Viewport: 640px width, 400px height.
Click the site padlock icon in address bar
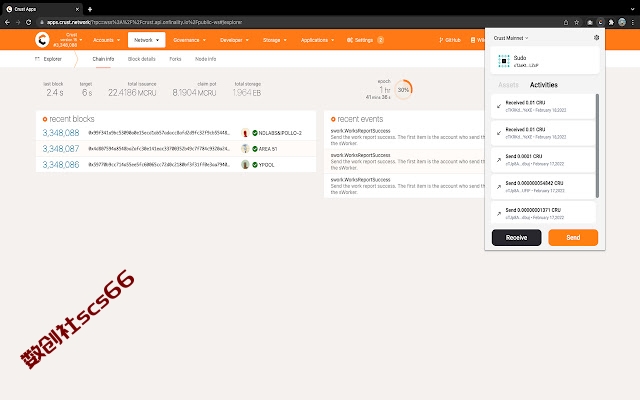click(x=42, y=22)
